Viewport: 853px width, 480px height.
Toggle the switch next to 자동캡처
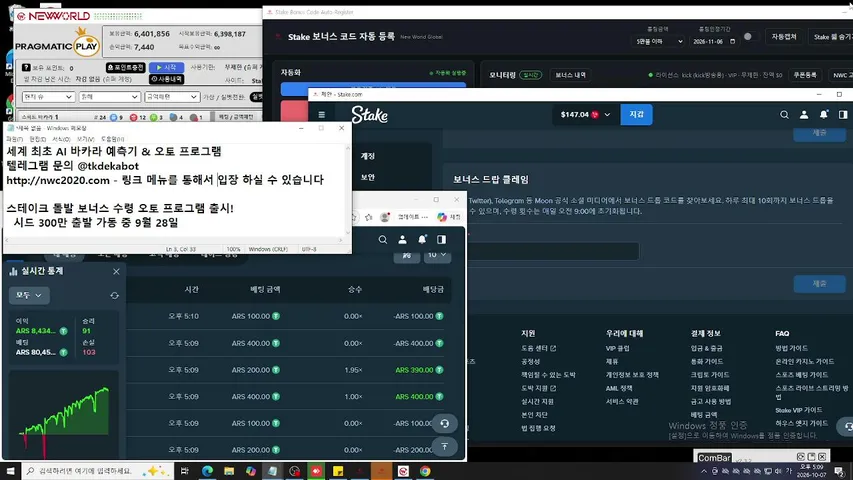(750, 36)
